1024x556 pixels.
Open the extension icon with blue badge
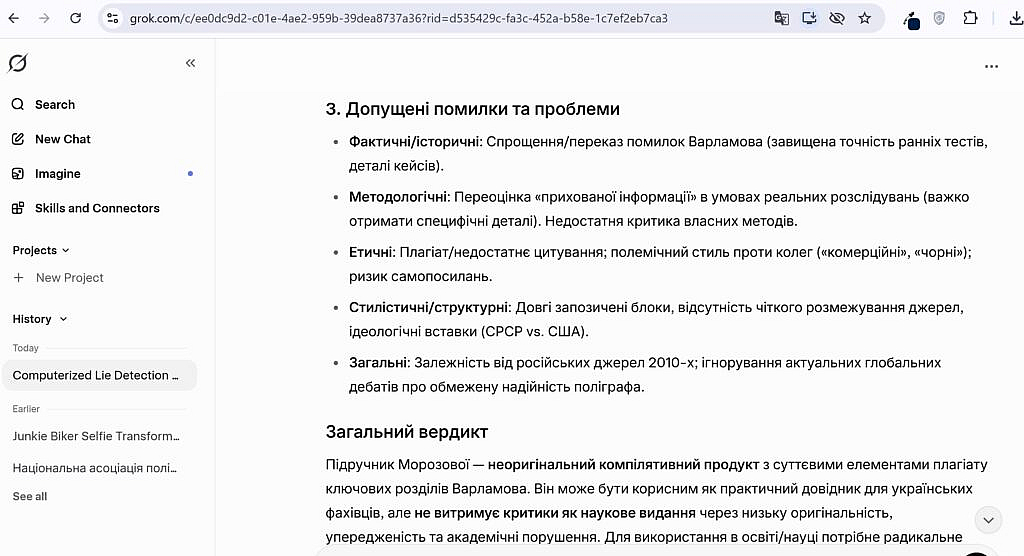click(x=912, y=20)
